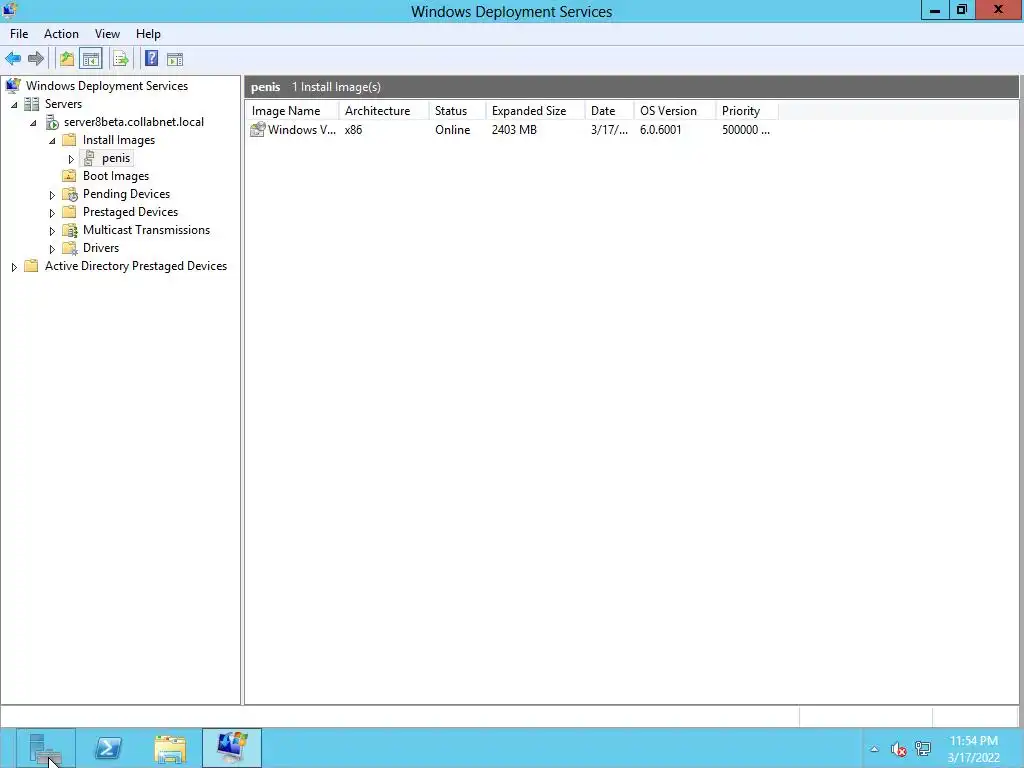Click Export List toolbar icon

tap(121, 59)
